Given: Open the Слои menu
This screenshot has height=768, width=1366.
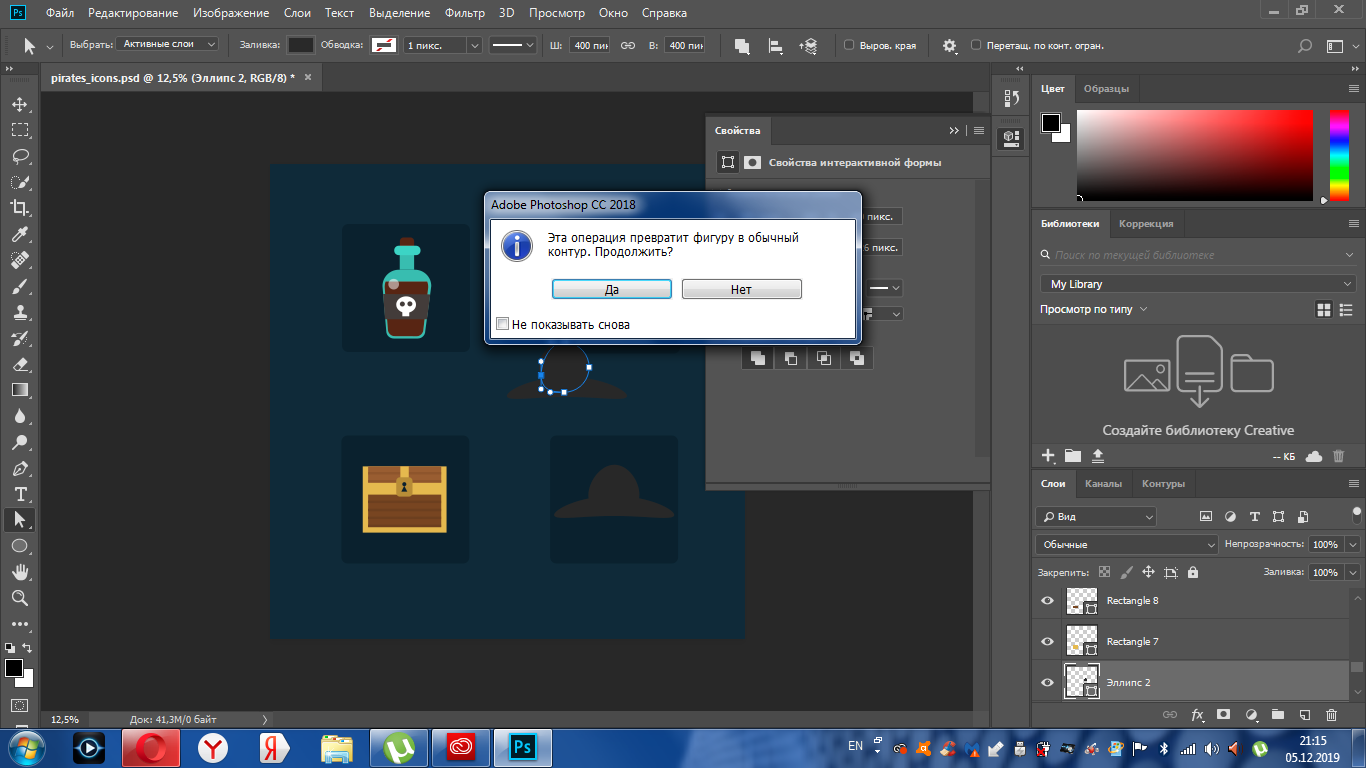Looking at the screenshot, I should (x=297, y=13).
